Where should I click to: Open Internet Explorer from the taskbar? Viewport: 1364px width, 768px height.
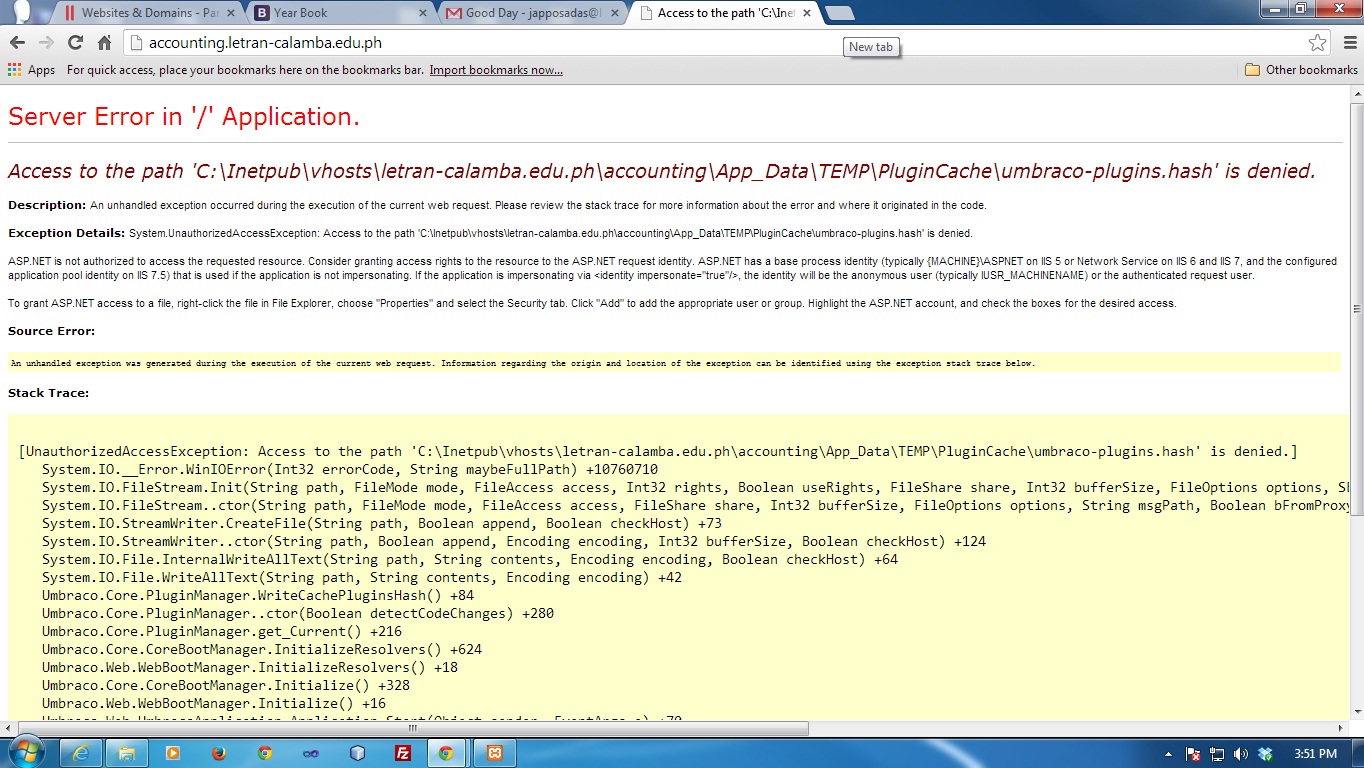point(82,753)
